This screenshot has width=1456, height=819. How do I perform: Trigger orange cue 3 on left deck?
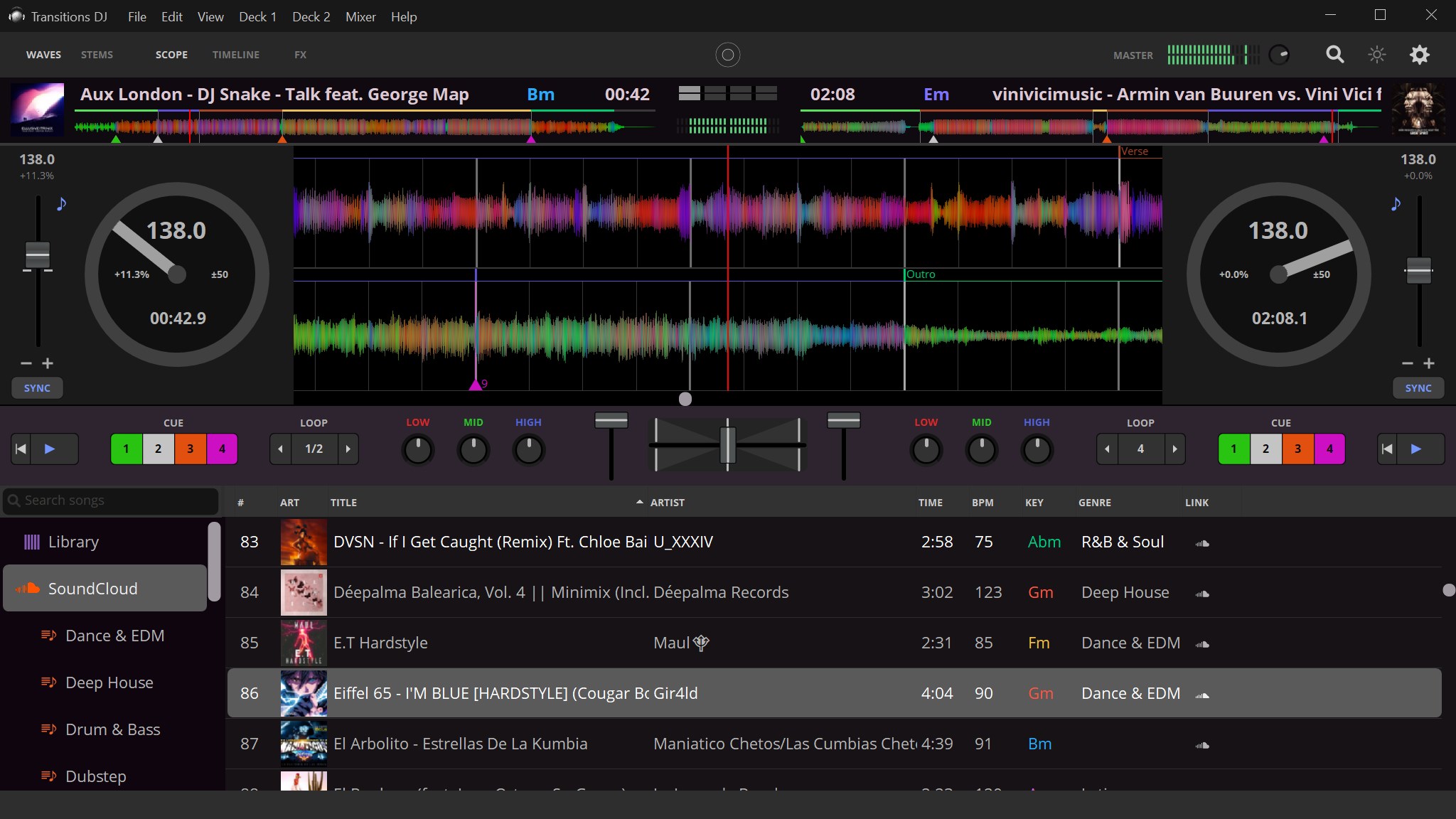(x=191, y=449)
